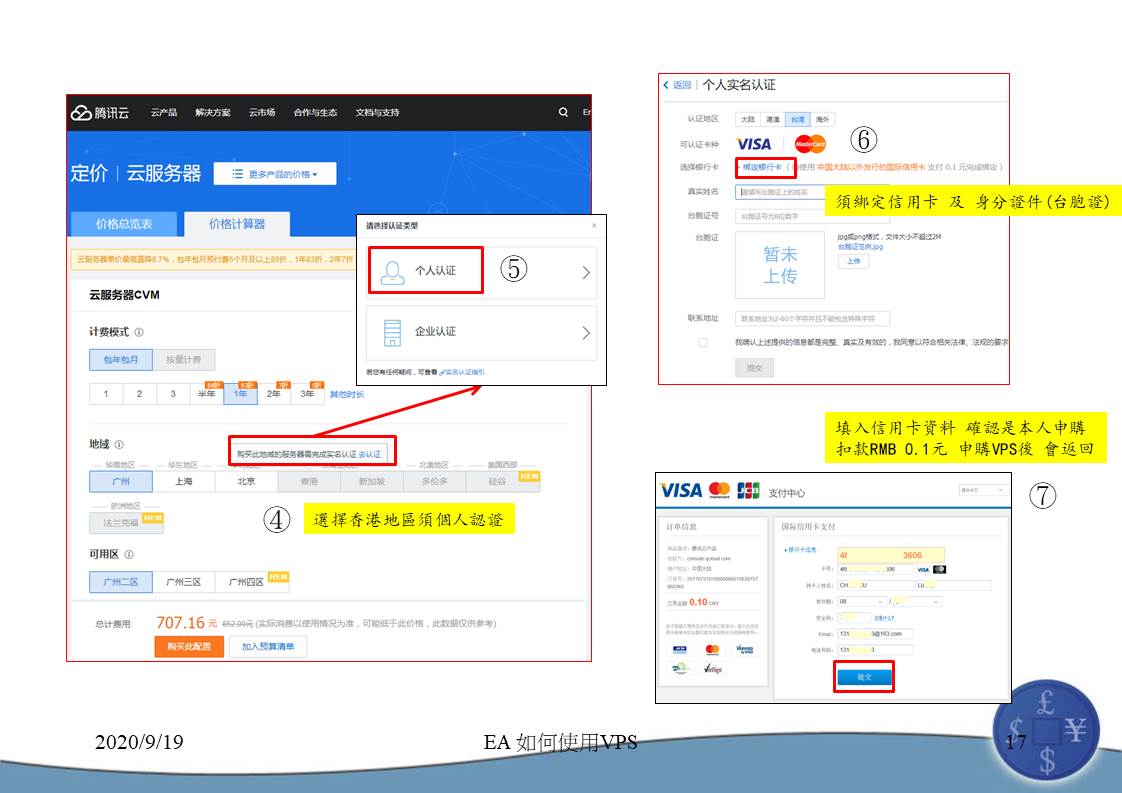The width and height of the screenshot is (1122, 793).
Task: Open 更多产品的价格 dropdown
Action: coord(275,174)
